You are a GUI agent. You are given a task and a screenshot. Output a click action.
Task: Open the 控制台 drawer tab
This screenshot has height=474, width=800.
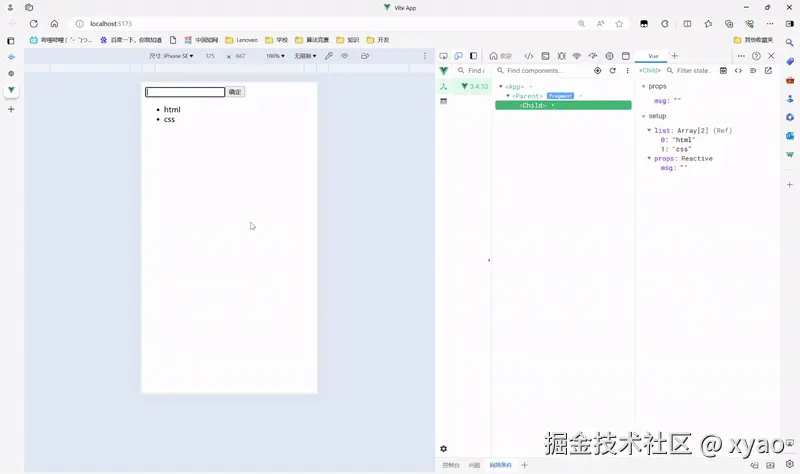pyautogui.click(x=451, y=465)
